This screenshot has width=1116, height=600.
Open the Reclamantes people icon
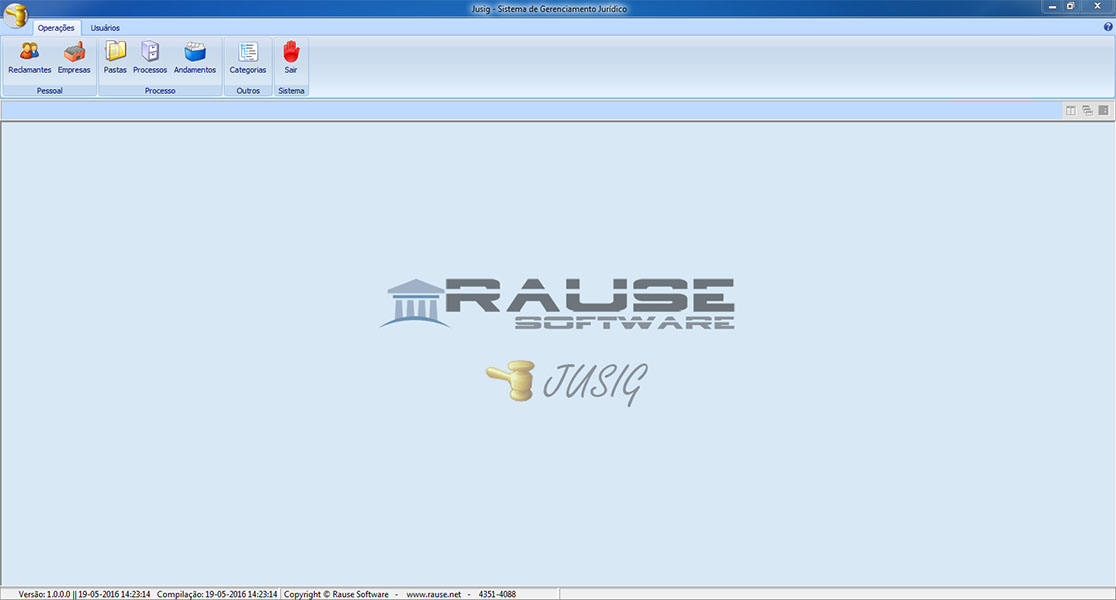tap(30, 52)
